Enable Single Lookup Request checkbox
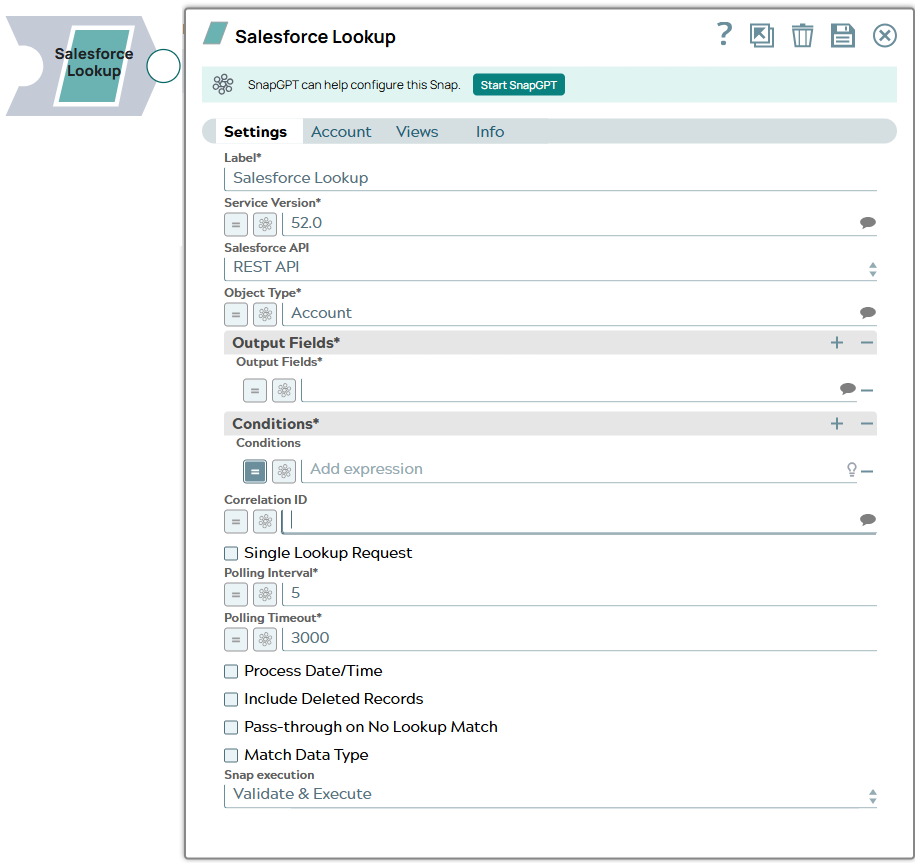 [231, 553]
